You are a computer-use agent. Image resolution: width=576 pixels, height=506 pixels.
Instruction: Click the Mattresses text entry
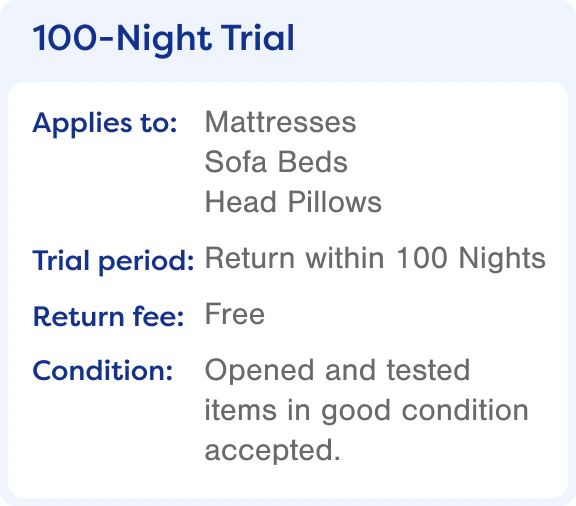click(x=280, y=122)
